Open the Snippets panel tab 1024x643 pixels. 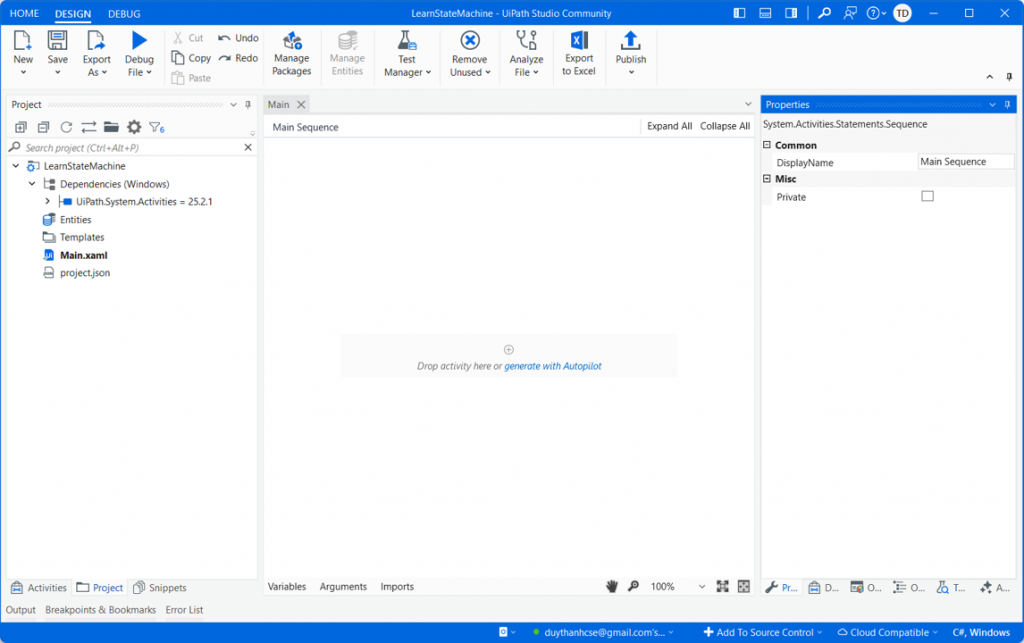tap(160, 588)
